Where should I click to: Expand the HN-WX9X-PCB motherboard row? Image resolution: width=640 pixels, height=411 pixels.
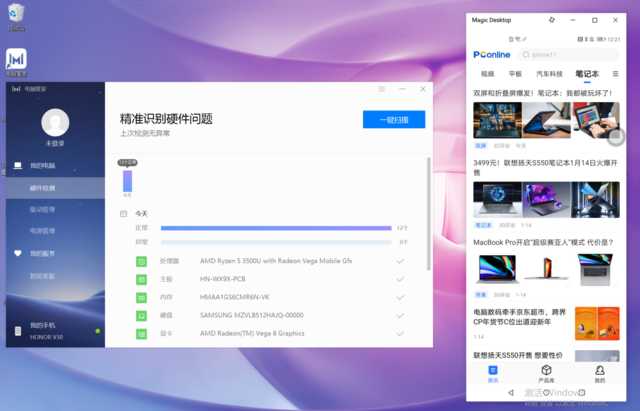pyautogui.click(x=400, y=279)
